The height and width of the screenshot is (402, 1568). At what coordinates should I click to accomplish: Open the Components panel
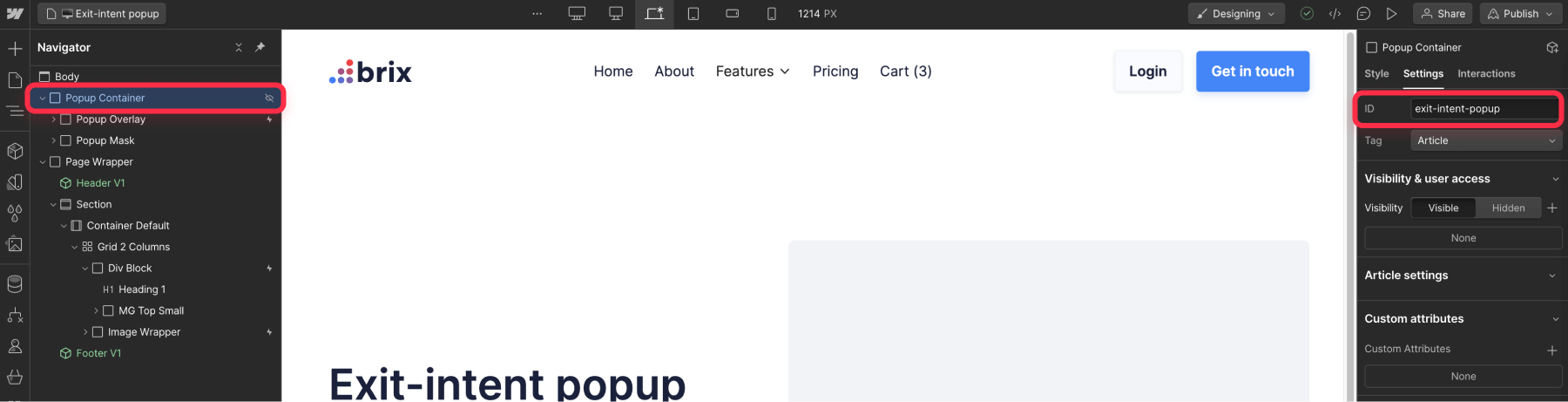(15, 151)
